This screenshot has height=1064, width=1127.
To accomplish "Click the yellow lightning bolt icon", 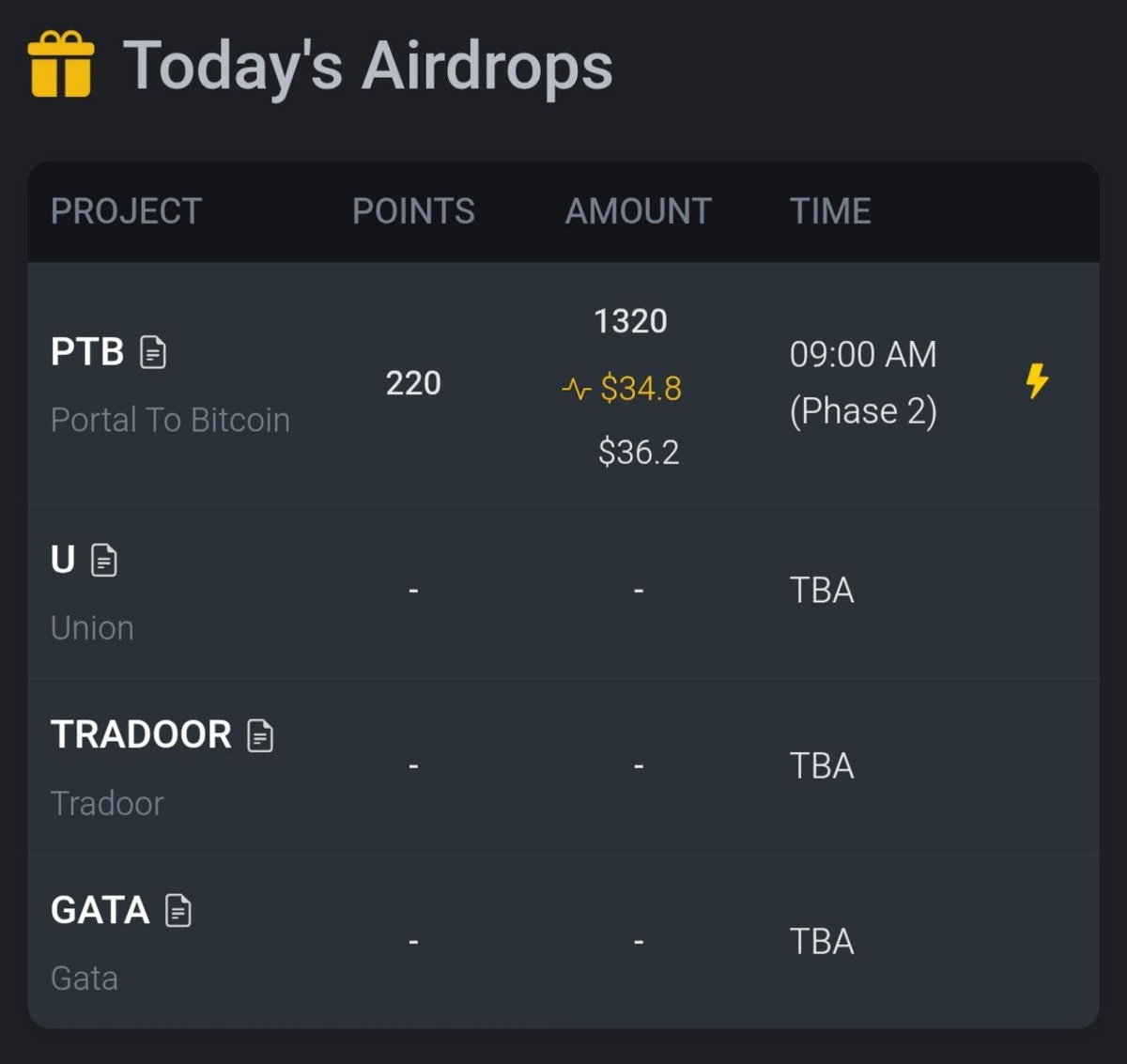I will coord(1037,381).
